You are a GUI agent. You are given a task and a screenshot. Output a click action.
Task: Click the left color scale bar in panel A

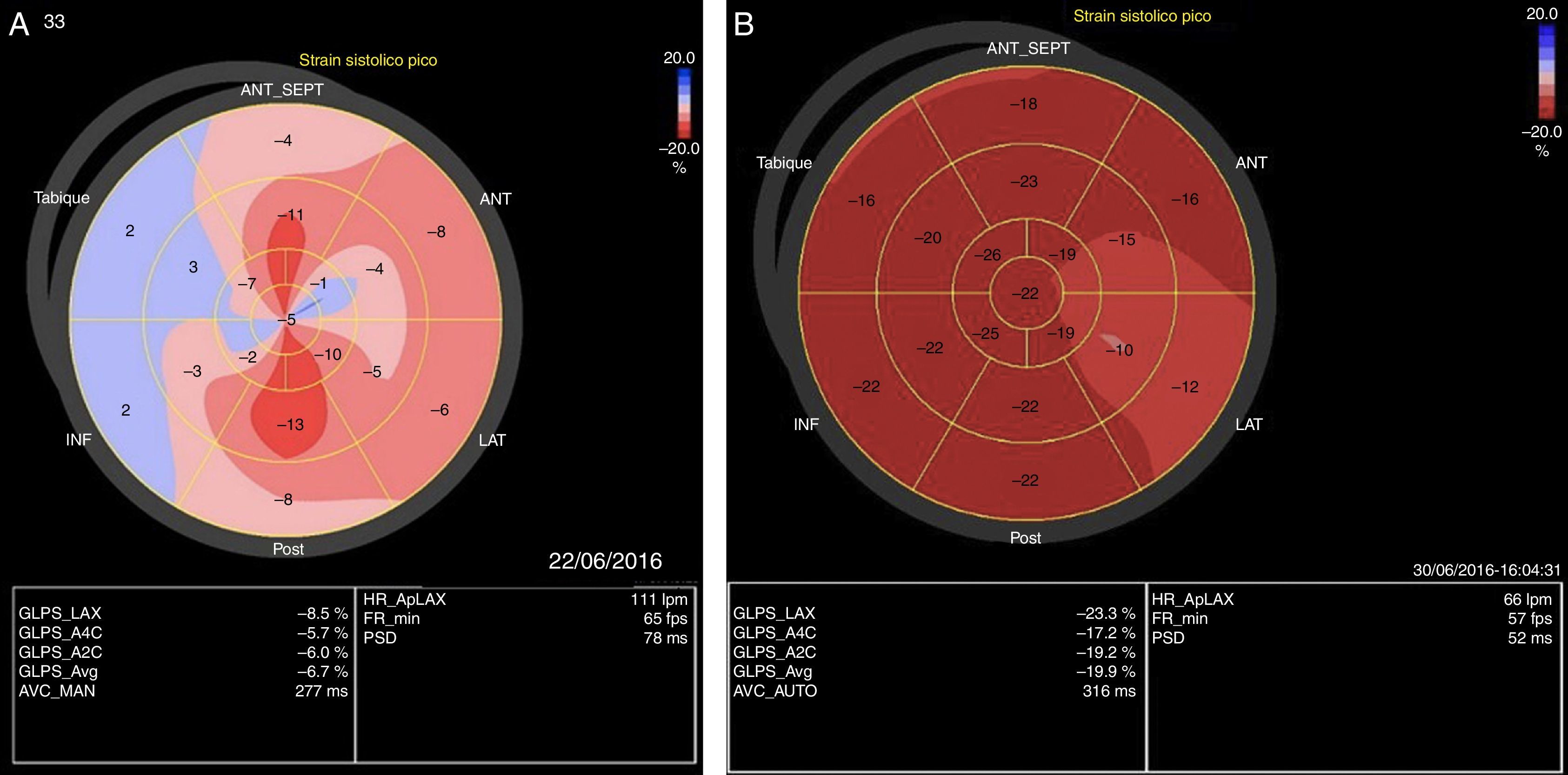click(x=684, y=103)
